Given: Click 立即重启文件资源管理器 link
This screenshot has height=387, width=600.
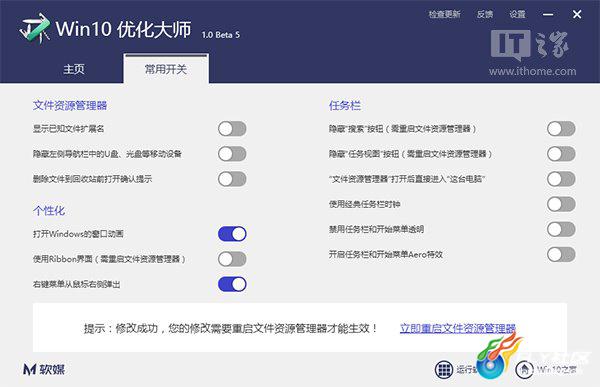Looking at the screenshot, I should [x=458, y=328].
